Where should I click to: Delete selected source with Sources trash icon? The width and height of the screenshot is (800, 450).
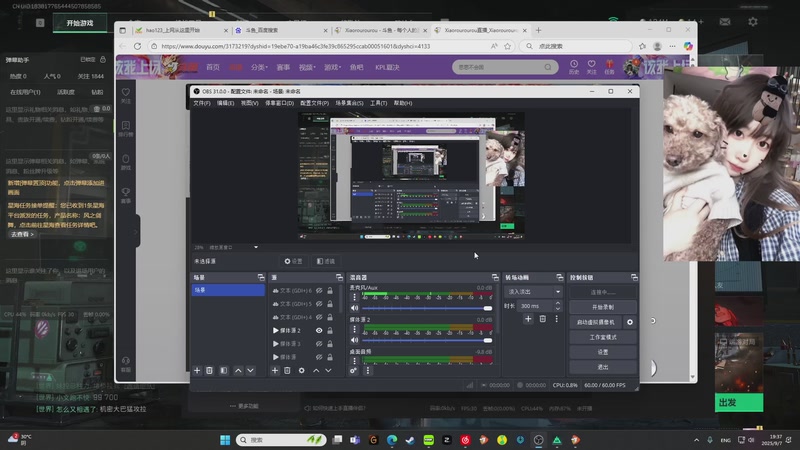coord(287,370)
